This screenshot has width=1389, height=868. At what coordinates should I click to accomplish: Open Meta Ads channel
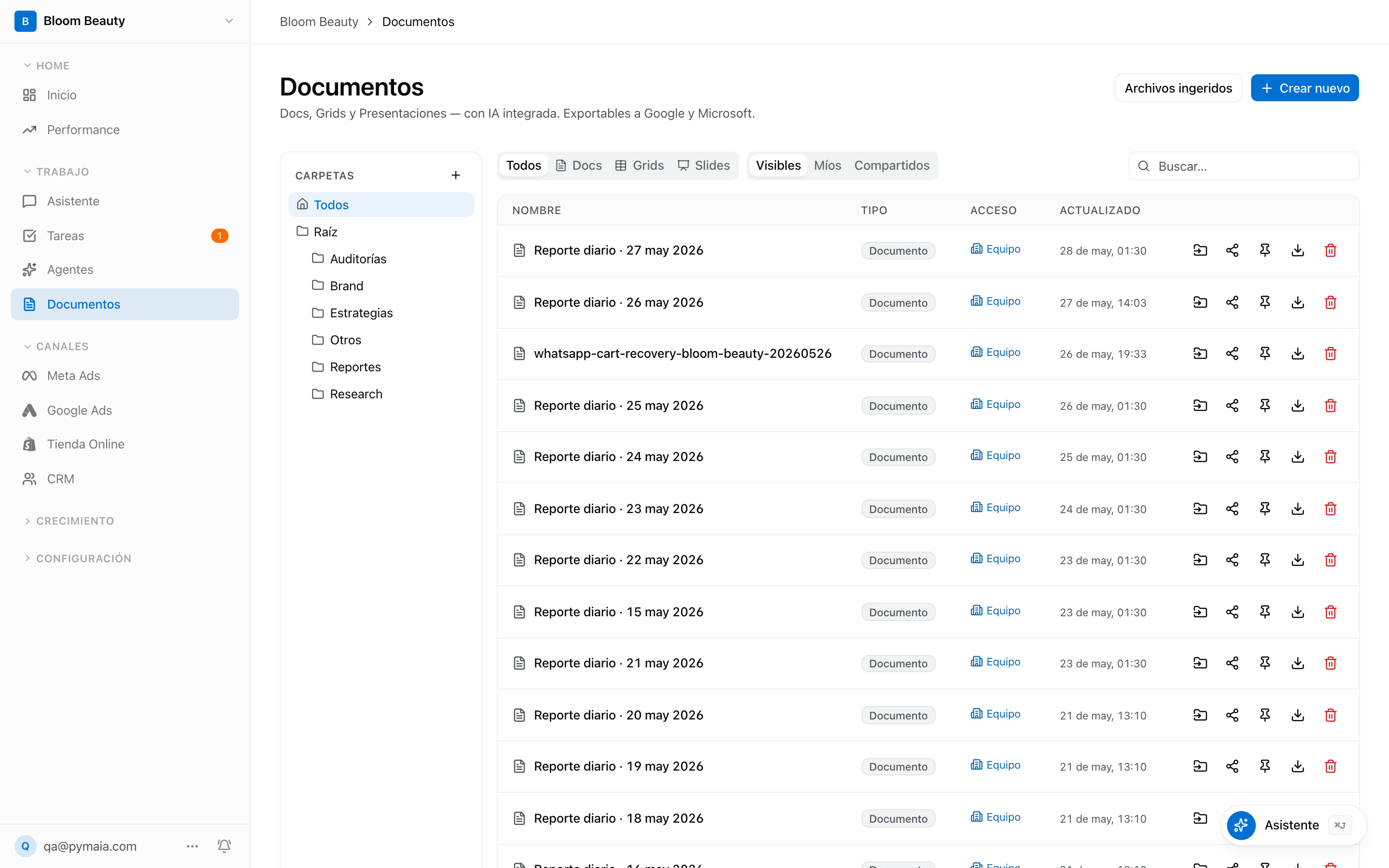coord(124,376)
